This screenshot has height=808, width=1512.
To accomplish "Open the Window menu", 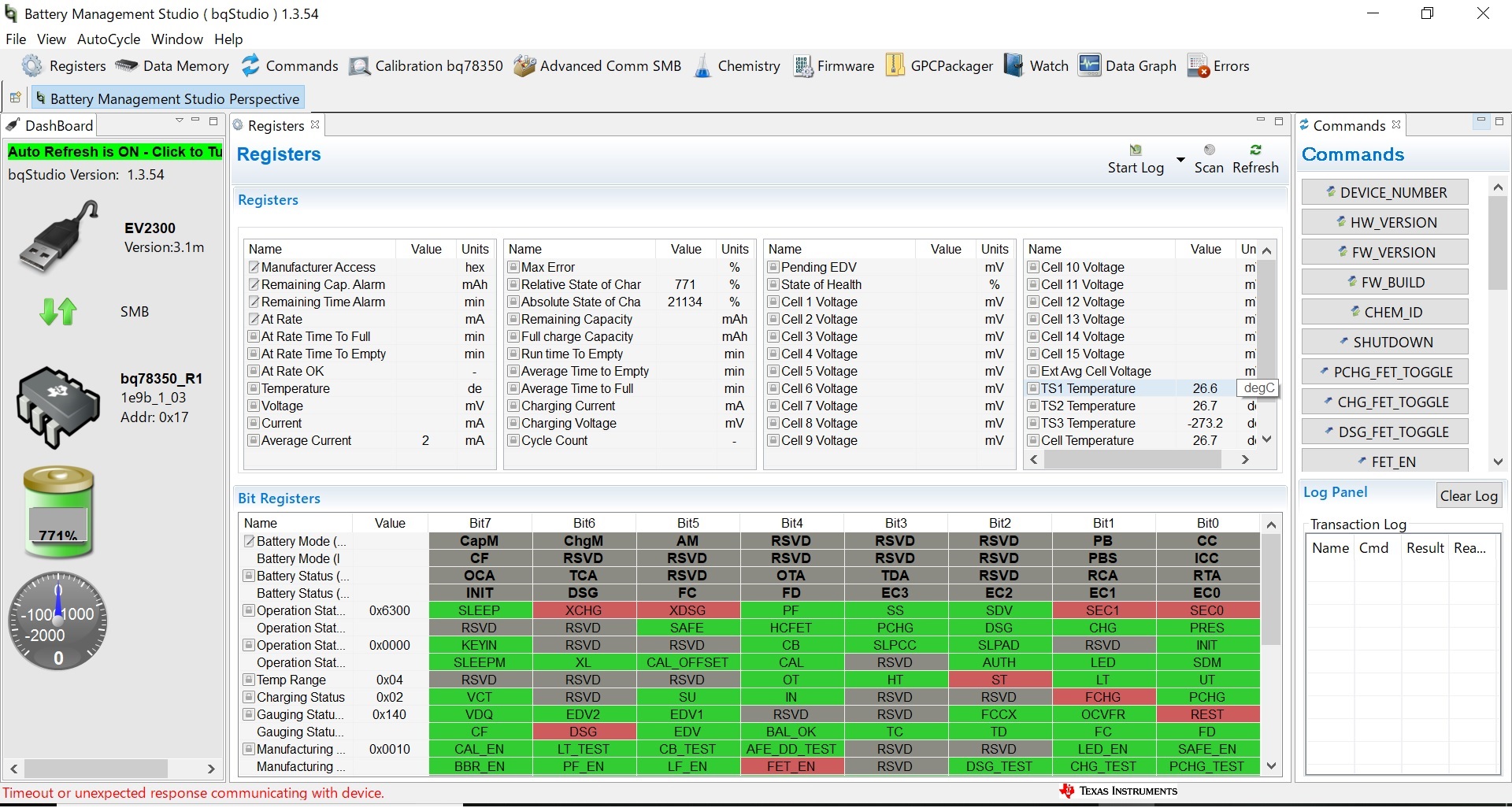I will [x=177, y=39].
